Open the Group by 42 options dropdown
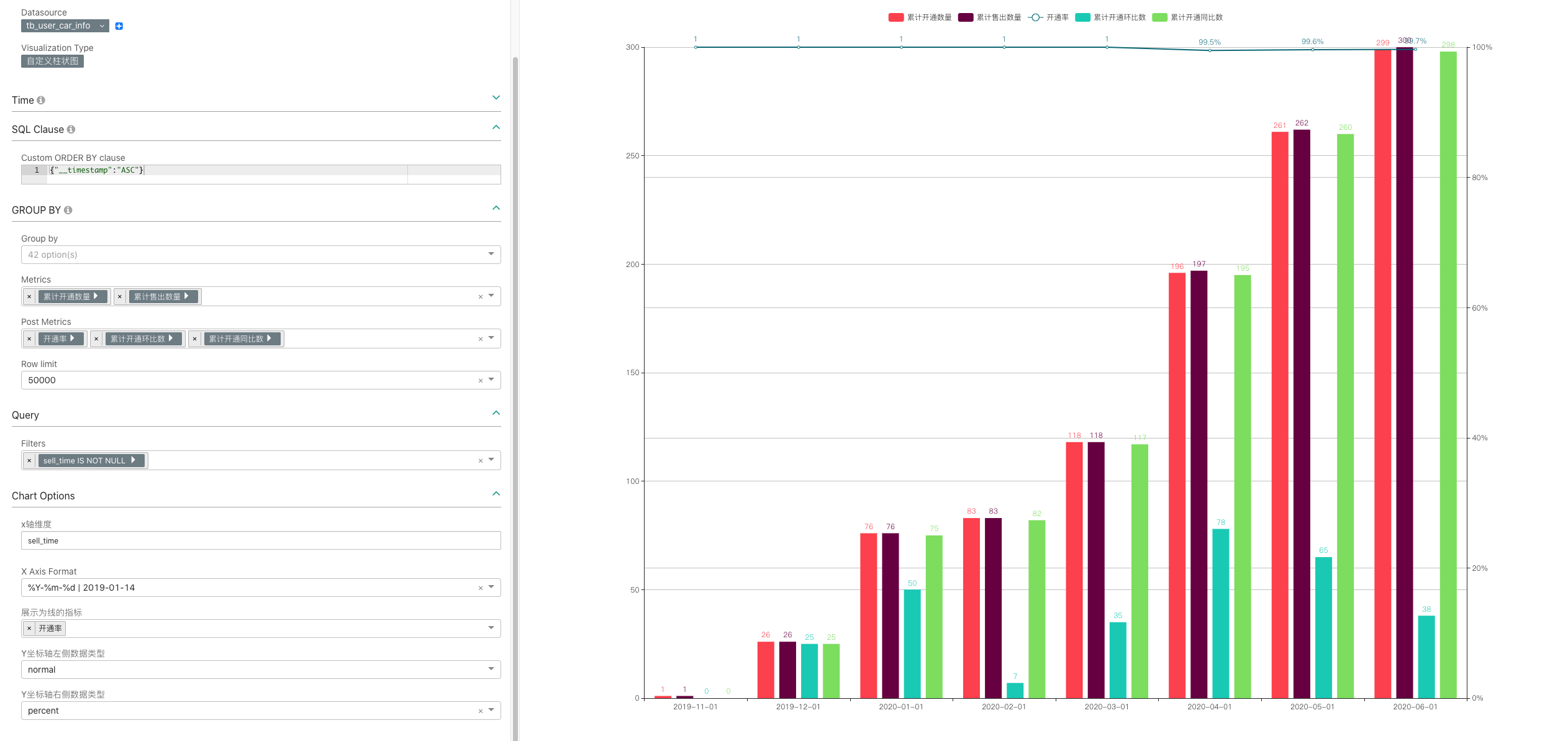 261,255
